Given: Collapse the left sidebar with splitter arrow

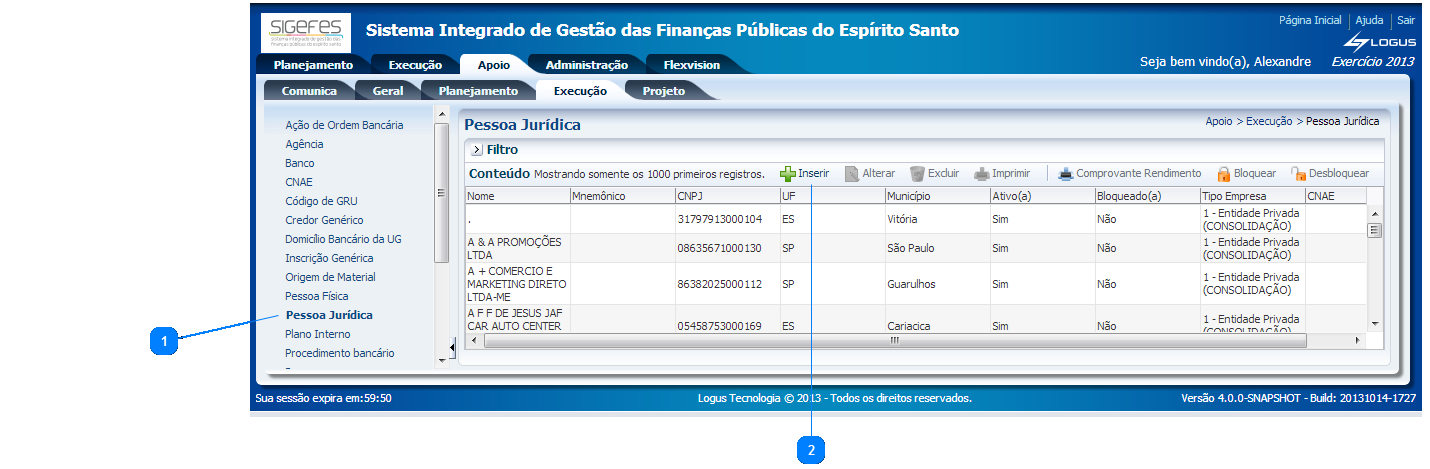Looking at the screenshot, I should (x=452, y=347).
